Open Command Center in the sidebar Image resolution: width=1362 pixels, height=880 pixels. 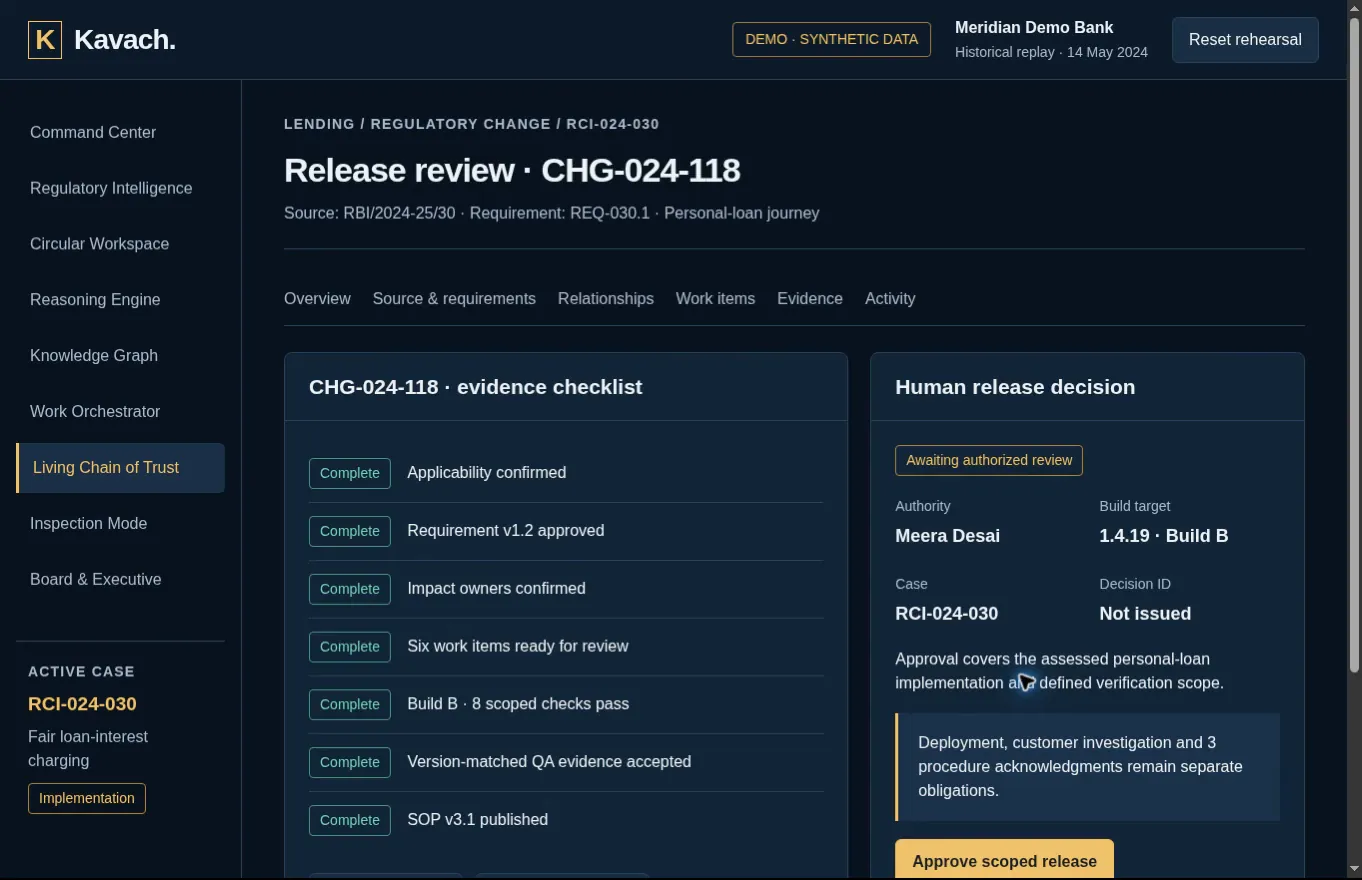coord(93,132)
